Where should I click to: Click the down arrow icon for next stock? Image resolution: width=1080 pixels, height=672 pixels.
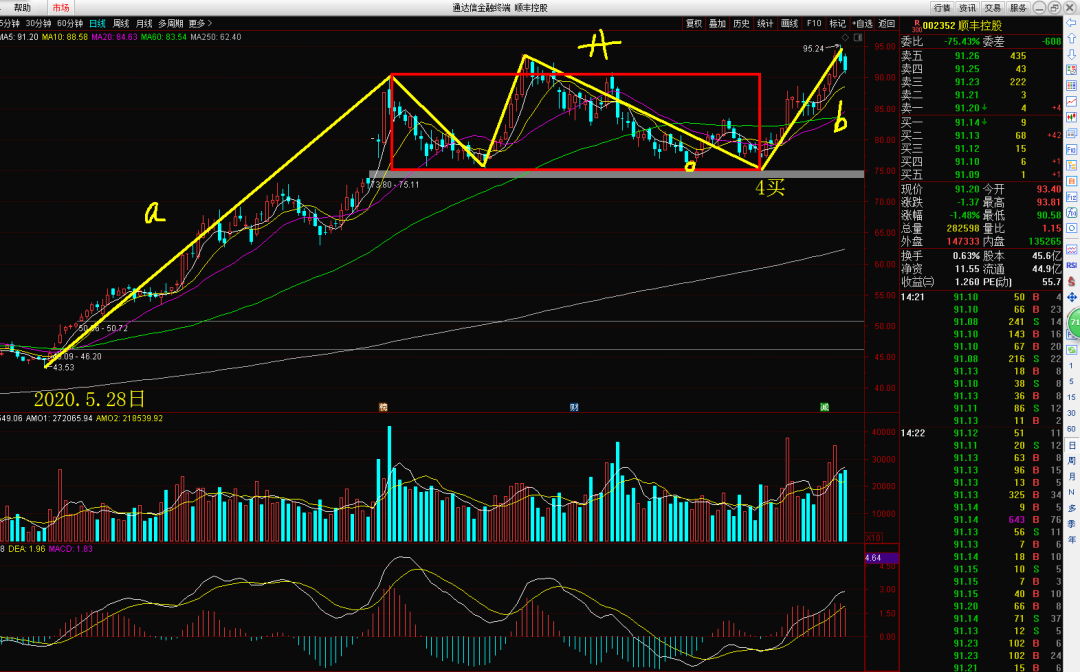[x=1072, y=54]
